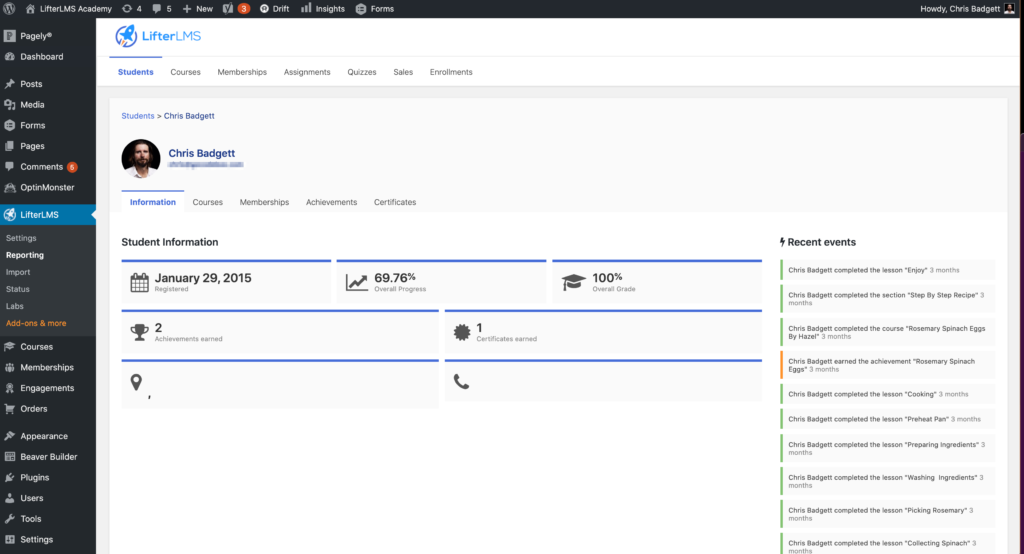The width and height of the screenshot is (1024, 554).
Task: Open the Labs submenu item
Action: click(x=14, y=306)
